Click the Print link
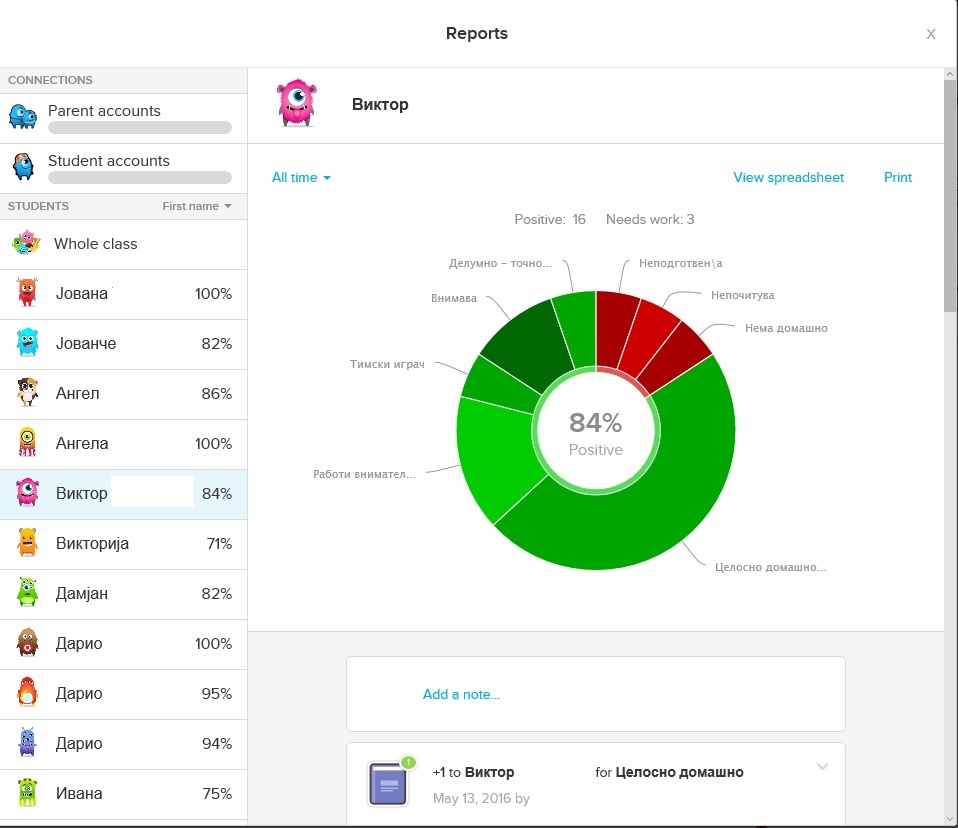 898,178
